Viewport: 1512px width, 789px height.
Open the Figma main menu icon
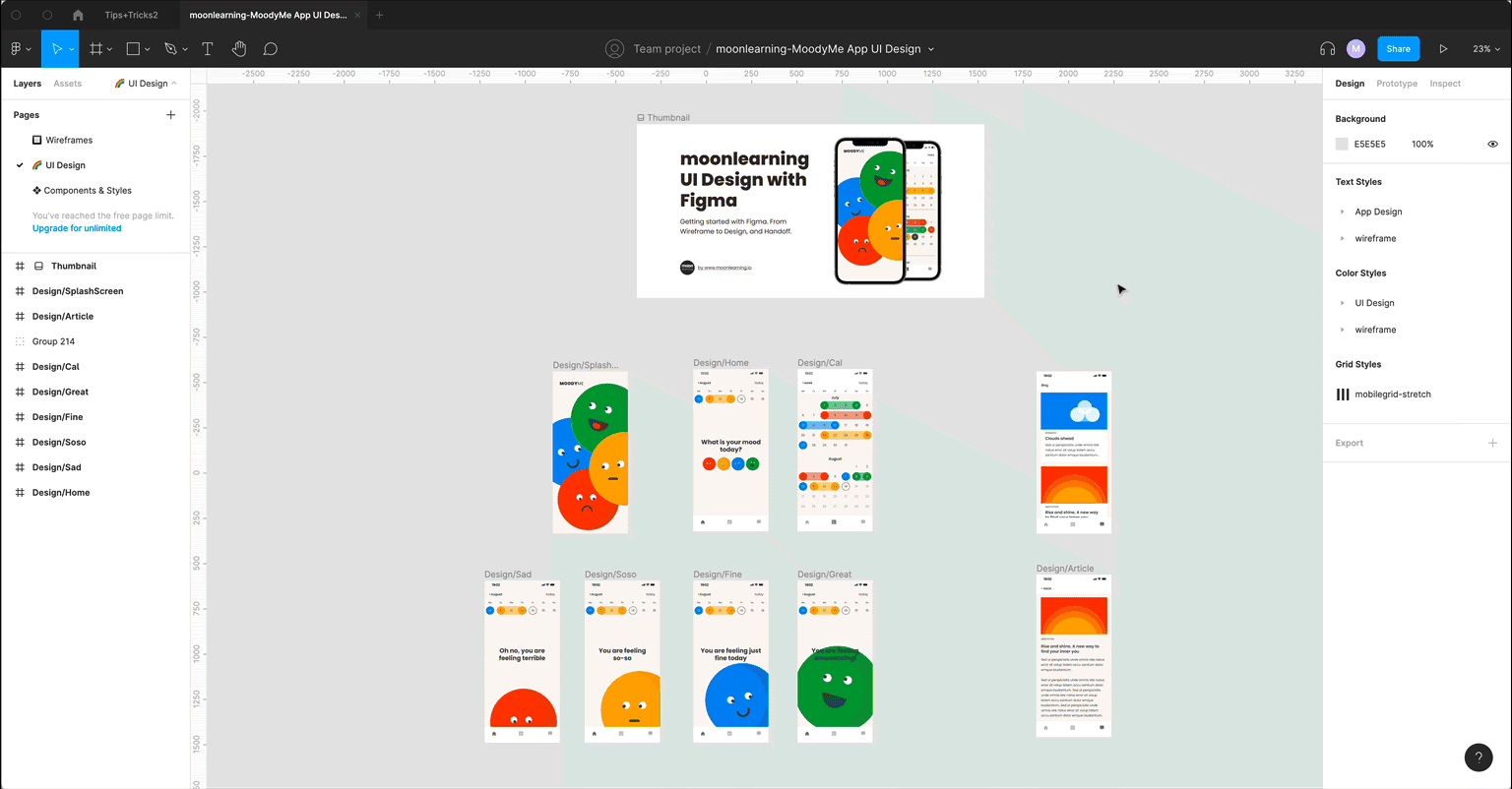click(17, 48)
